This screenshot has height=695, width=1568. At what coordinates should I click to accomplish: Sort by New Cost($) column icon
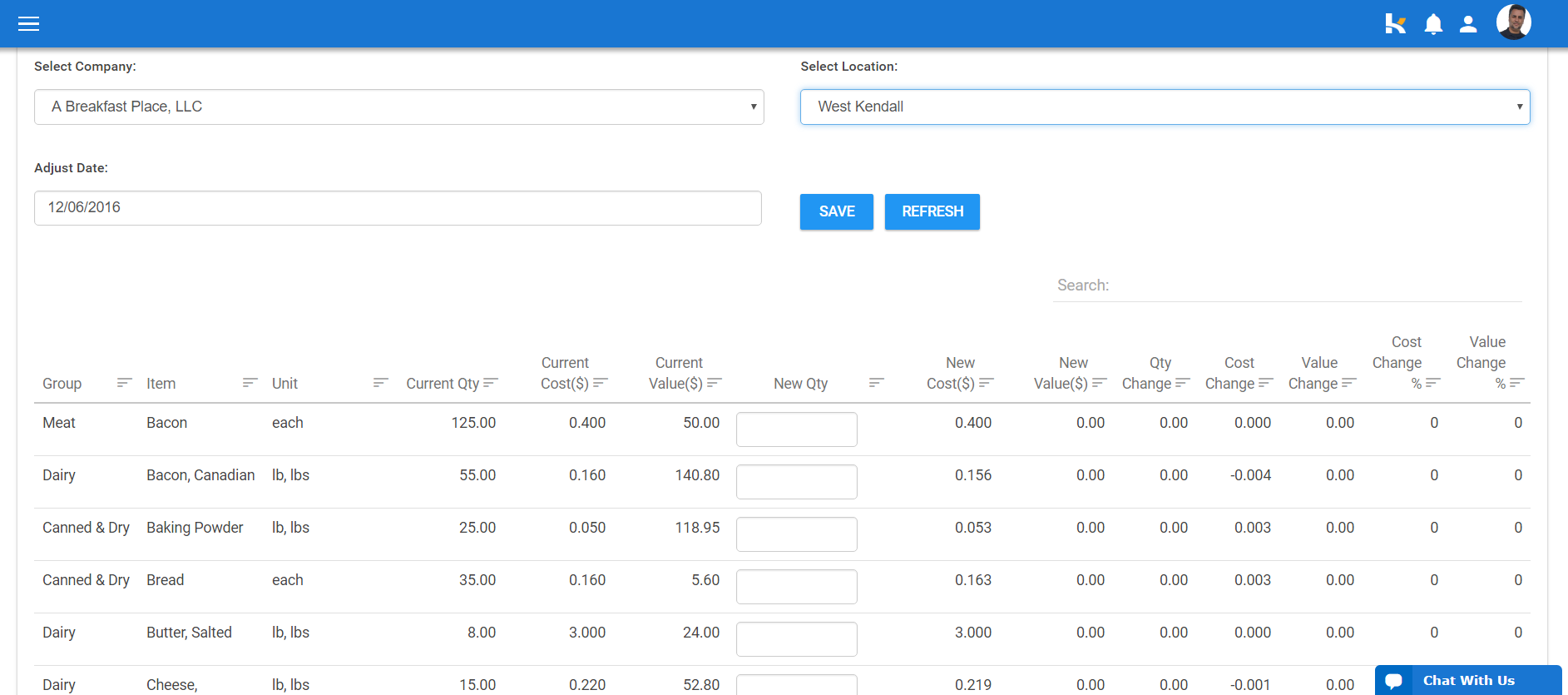pos(987,383)
